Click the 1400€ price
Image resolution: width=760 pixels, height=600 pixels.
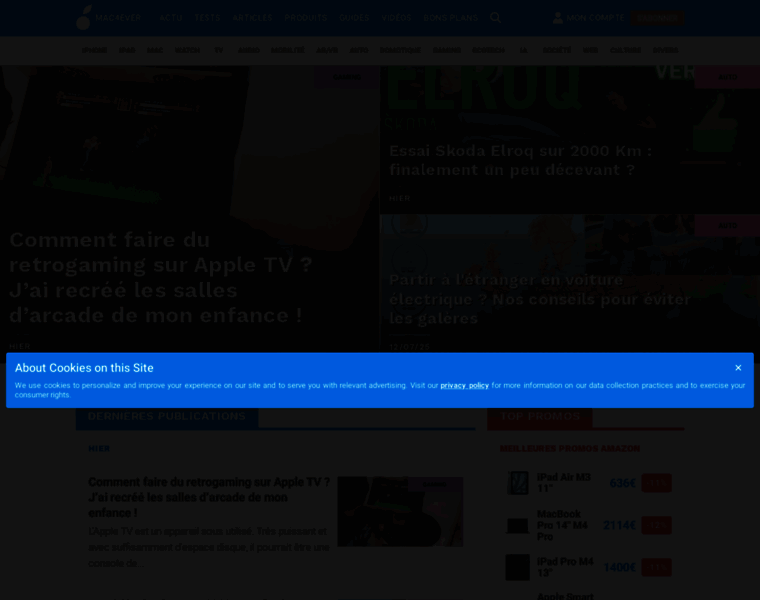point(619,568)
